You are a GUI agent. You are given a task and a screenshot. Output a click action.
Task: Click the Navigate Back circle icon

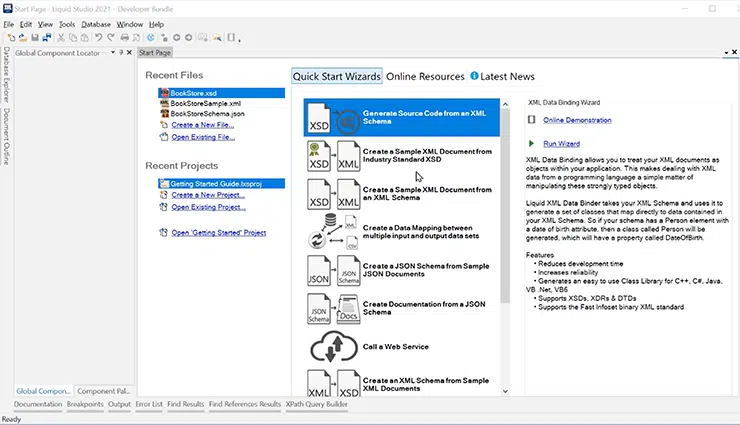click(177, 38)
